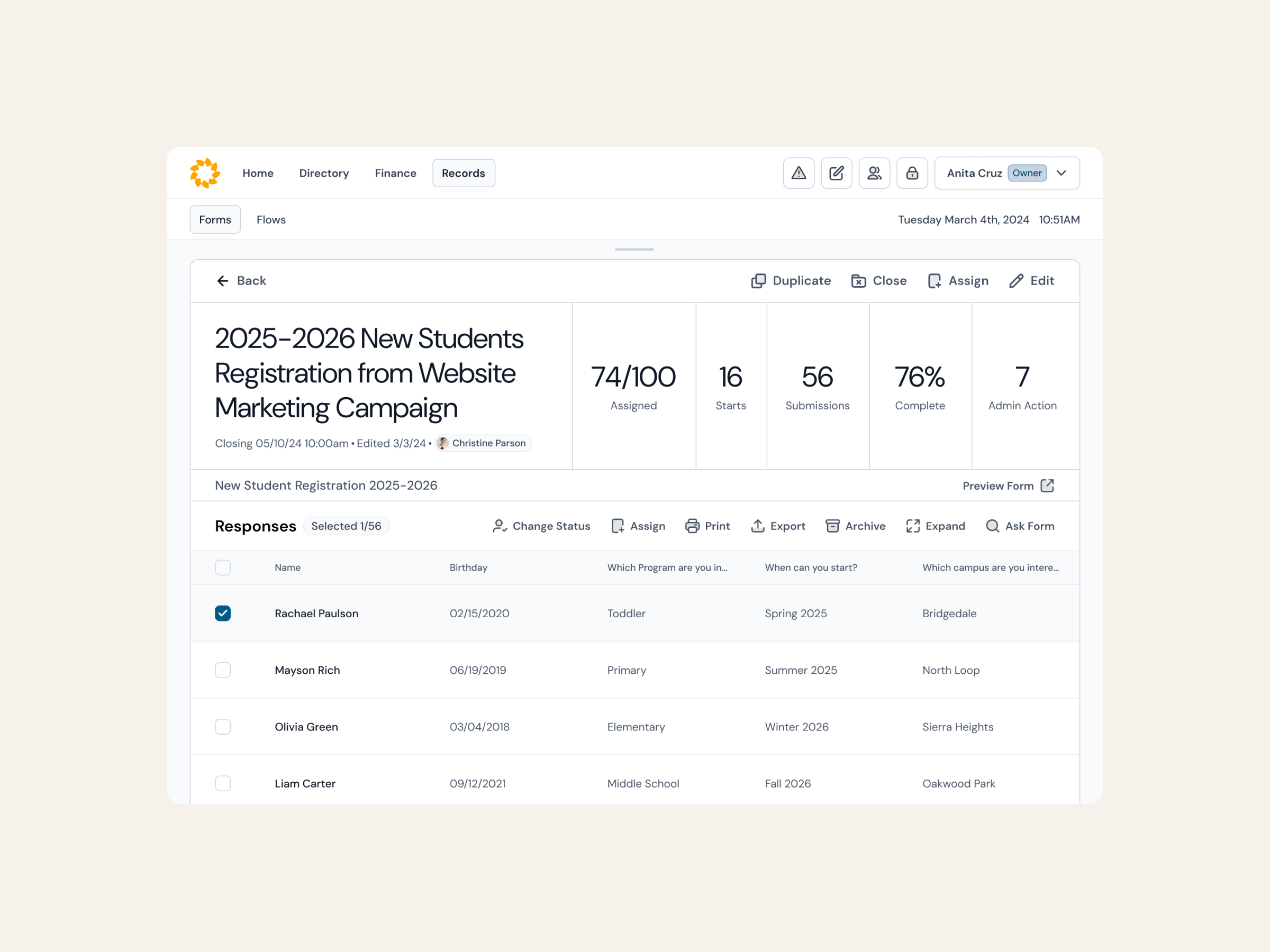
Task: Switch to the Flows tab
Action: tap(271, 220)
